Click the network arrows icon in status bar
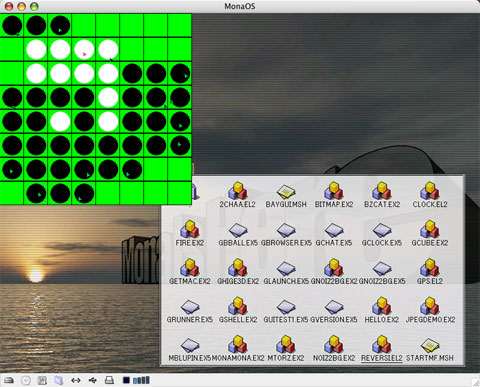Viewport: 480px width, 387px height. pyautogui.click(x=76, y=380)
